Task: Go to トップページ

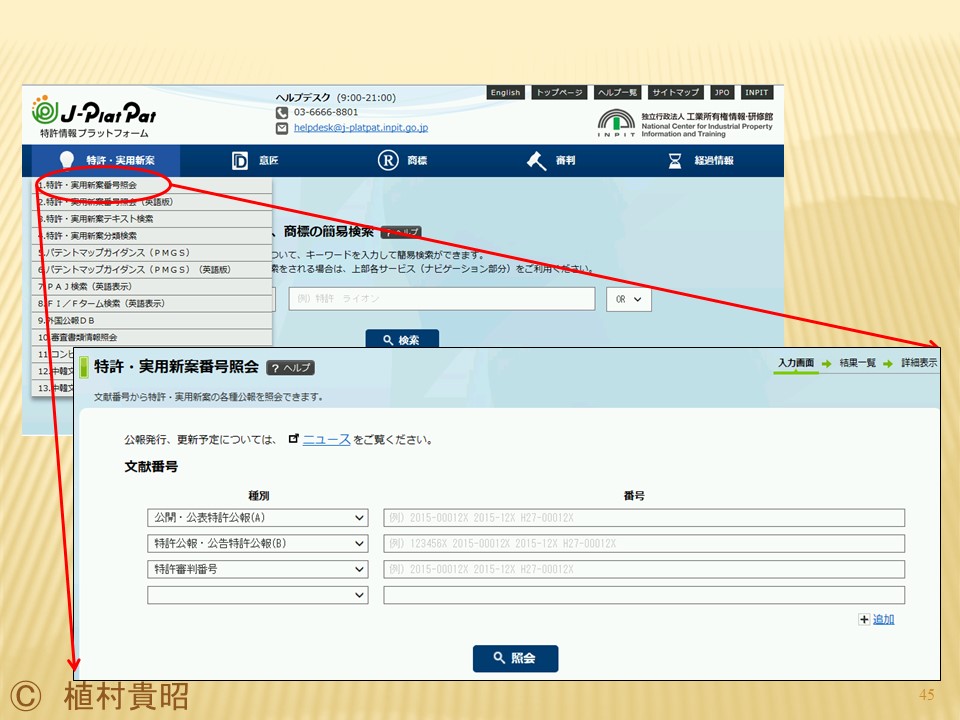Action: click(559, 92)
